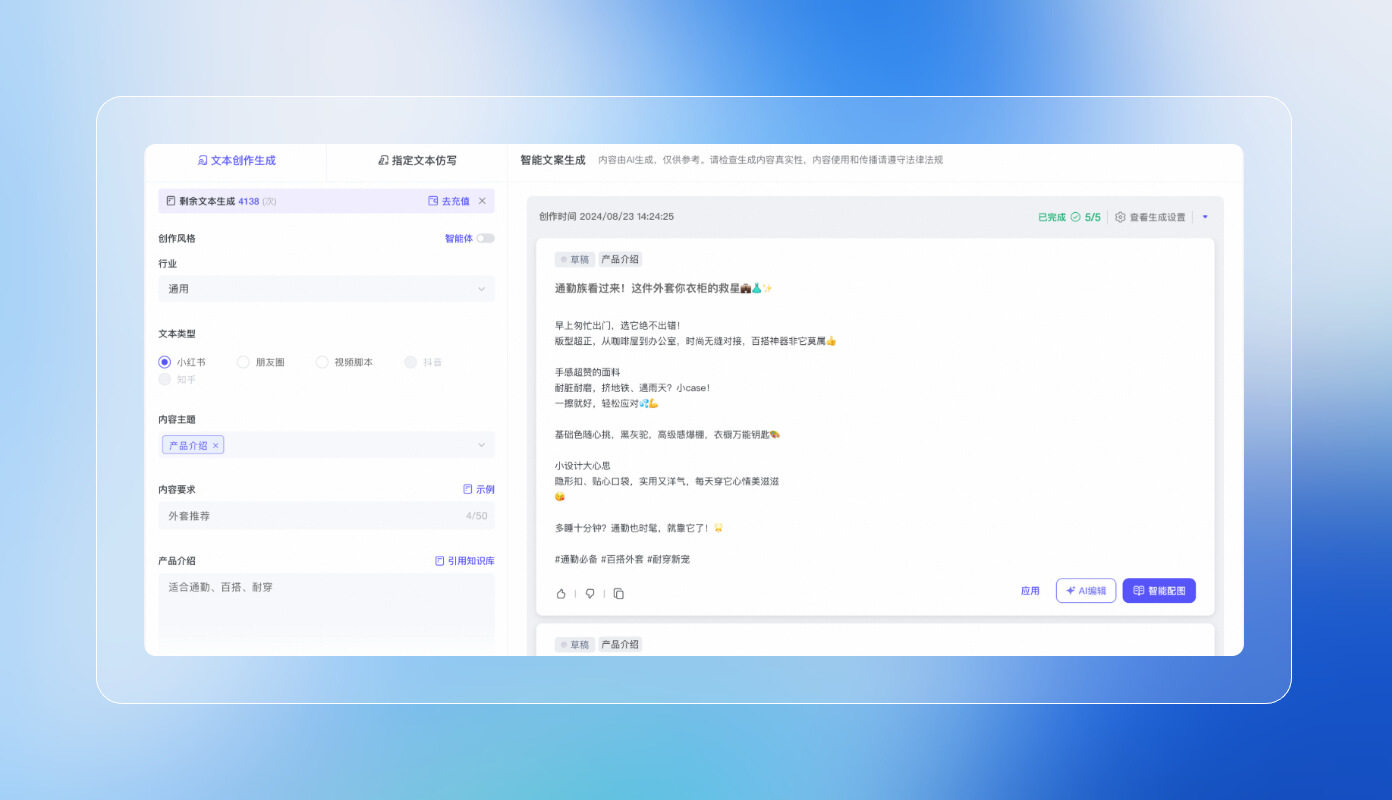Click the hashtag line #通勤必备 #百搭外套
Viewport: 1392px width, 800px height.
(622, 559)
